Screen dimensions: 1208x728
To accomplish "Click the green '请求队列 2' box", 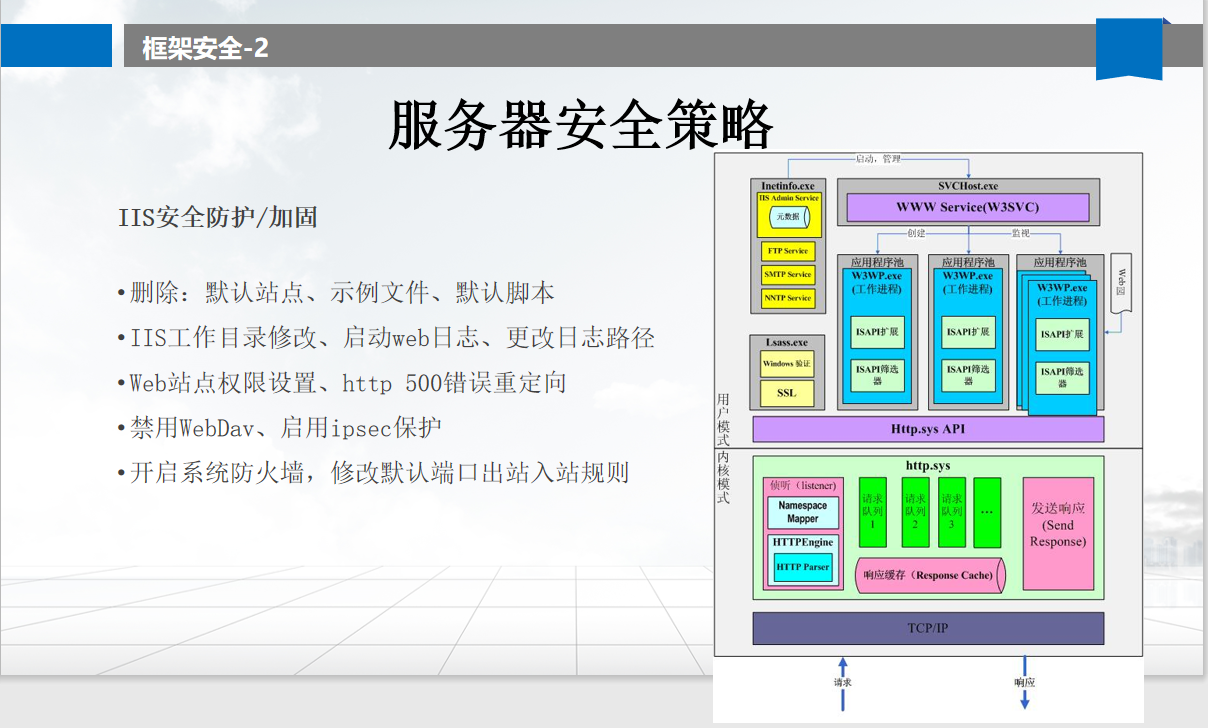I will pos(915,512).
